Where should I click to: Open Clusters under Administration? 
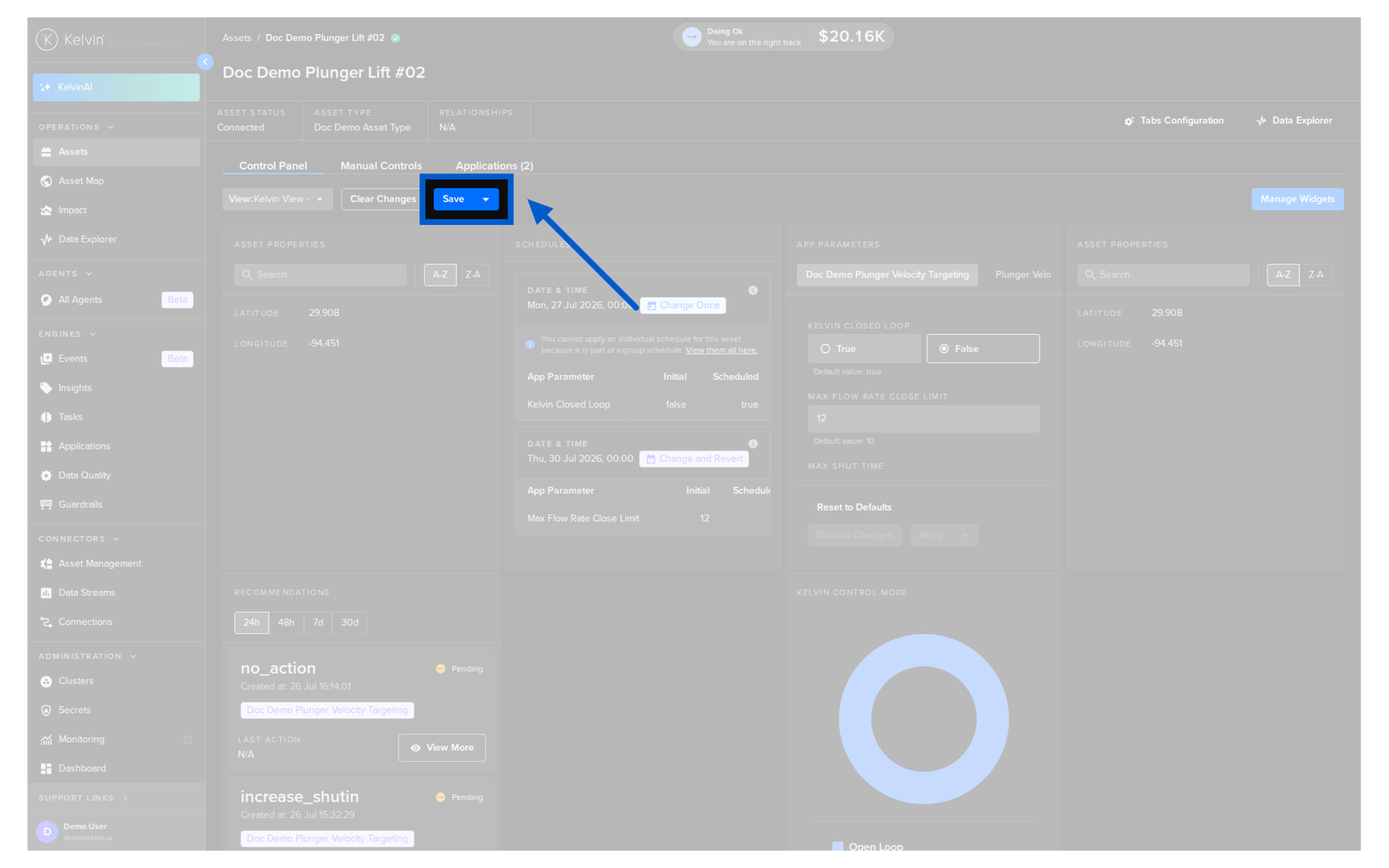pos(116,681)
